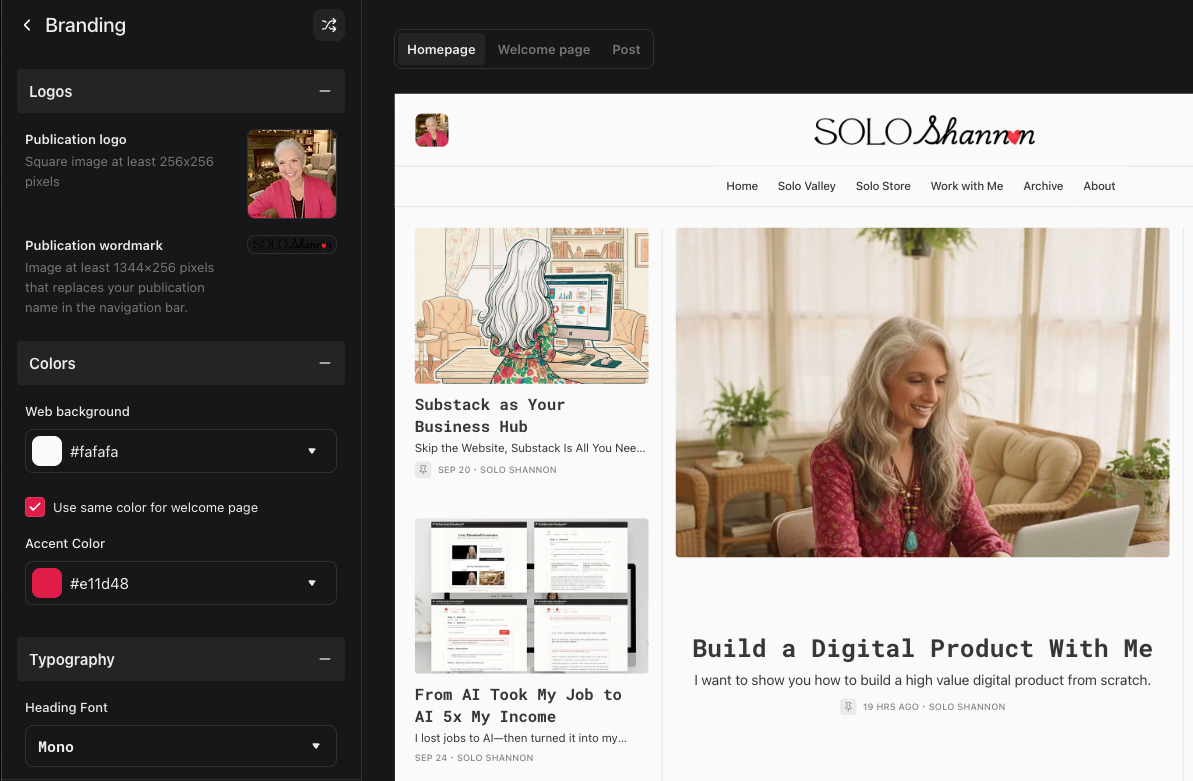Open Home in the preview navigation
Screen dimensions: 1193x781
(x=742, y=186)
